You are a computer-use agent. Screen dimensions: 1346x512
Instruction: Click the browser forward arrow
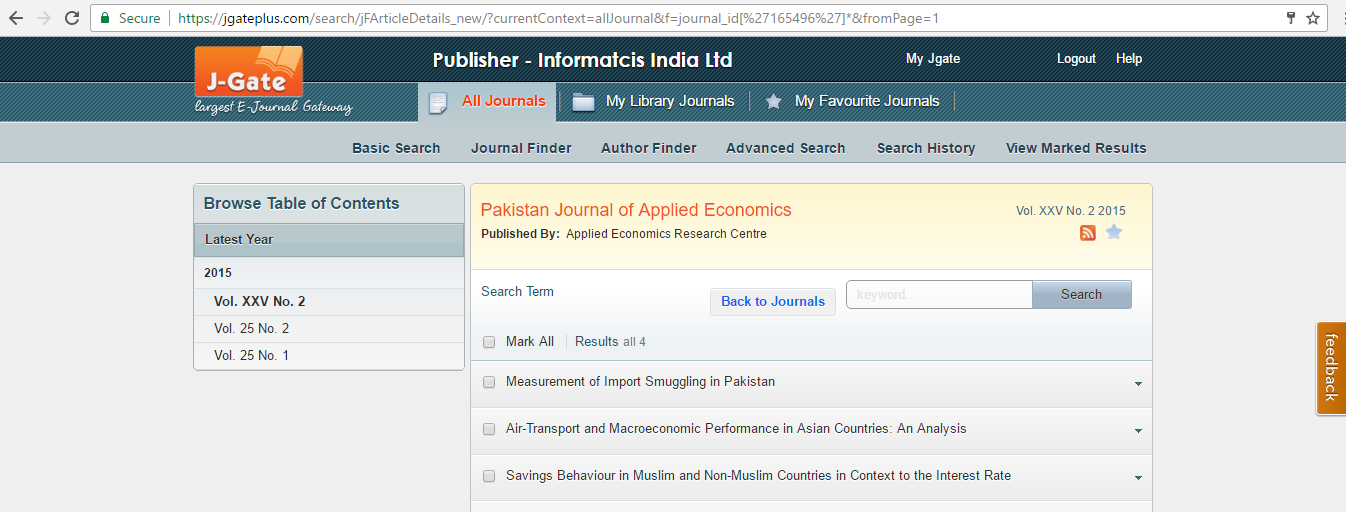(44, 18)
